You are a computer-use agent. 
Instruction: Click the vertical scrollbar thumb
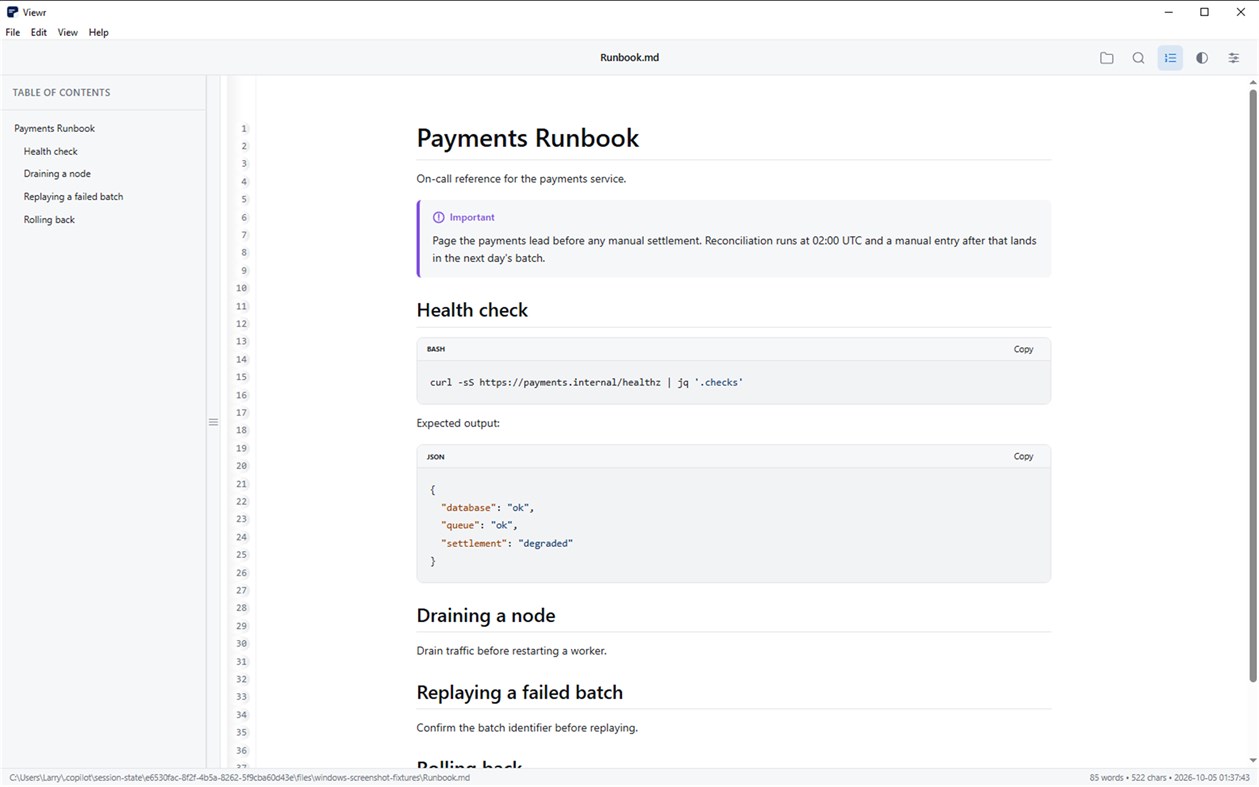click(1252, 386)
